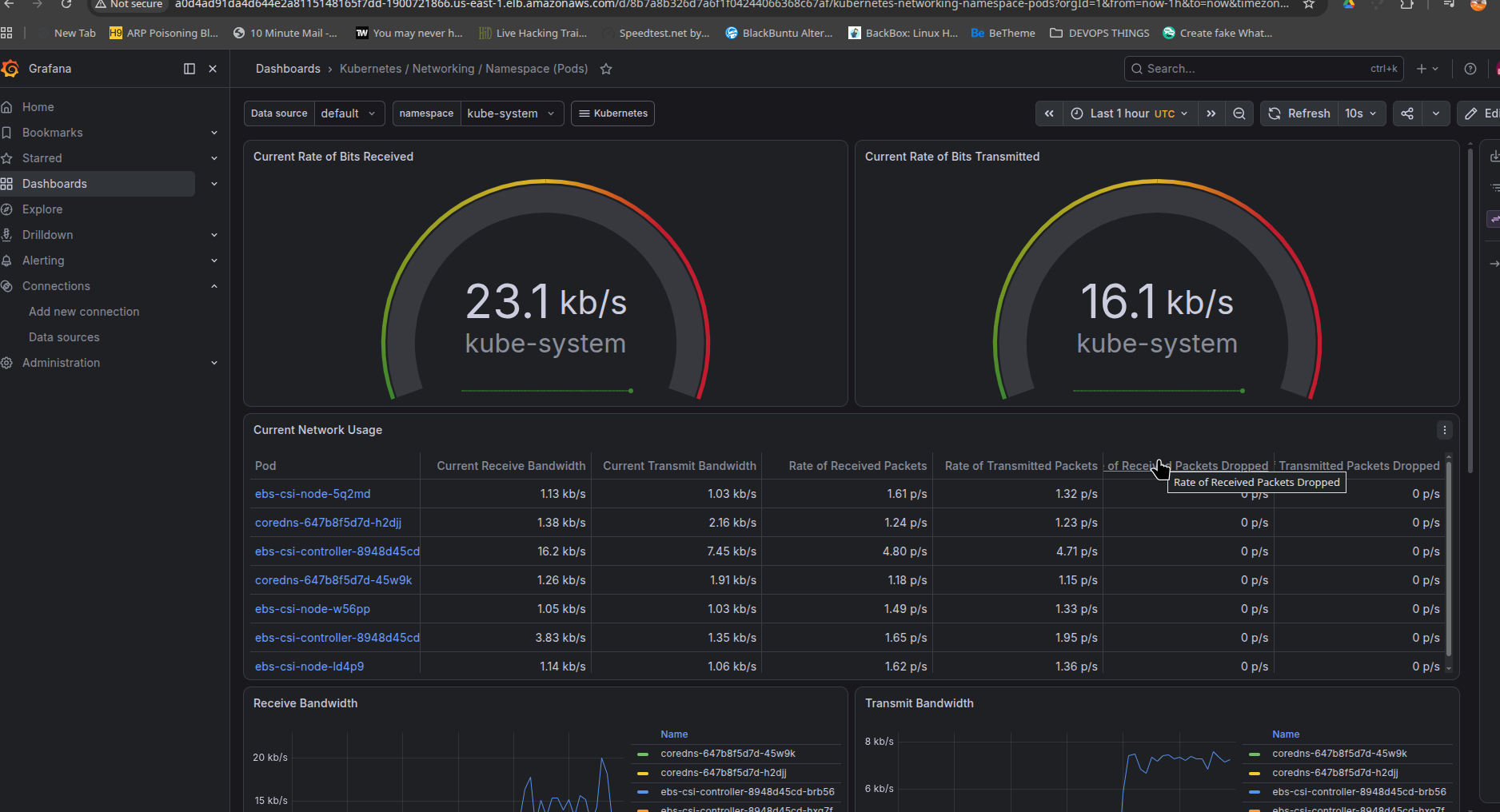
Task: Expand the Alerting sidebar section
Action: [x=214, y=261]
